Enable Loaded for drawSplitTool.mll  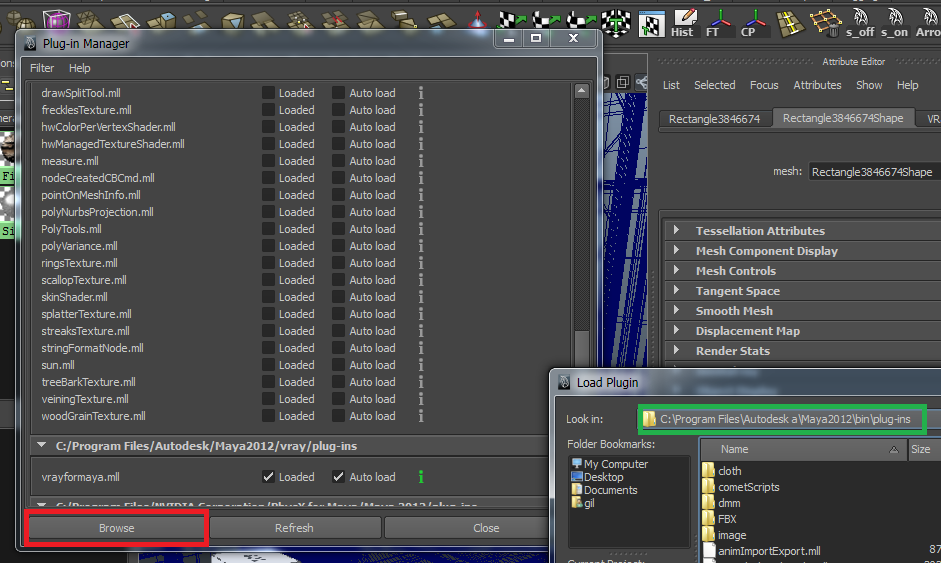tap(268, 93)
